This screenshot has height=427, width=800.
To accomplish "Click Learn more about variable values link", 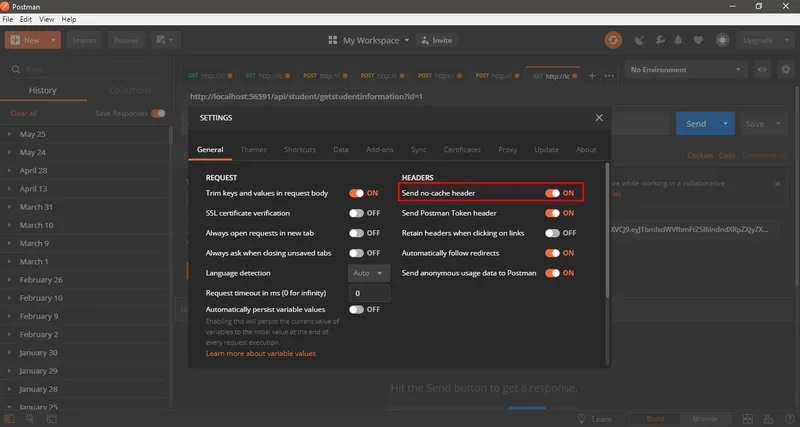I will (x=261, y=354).
